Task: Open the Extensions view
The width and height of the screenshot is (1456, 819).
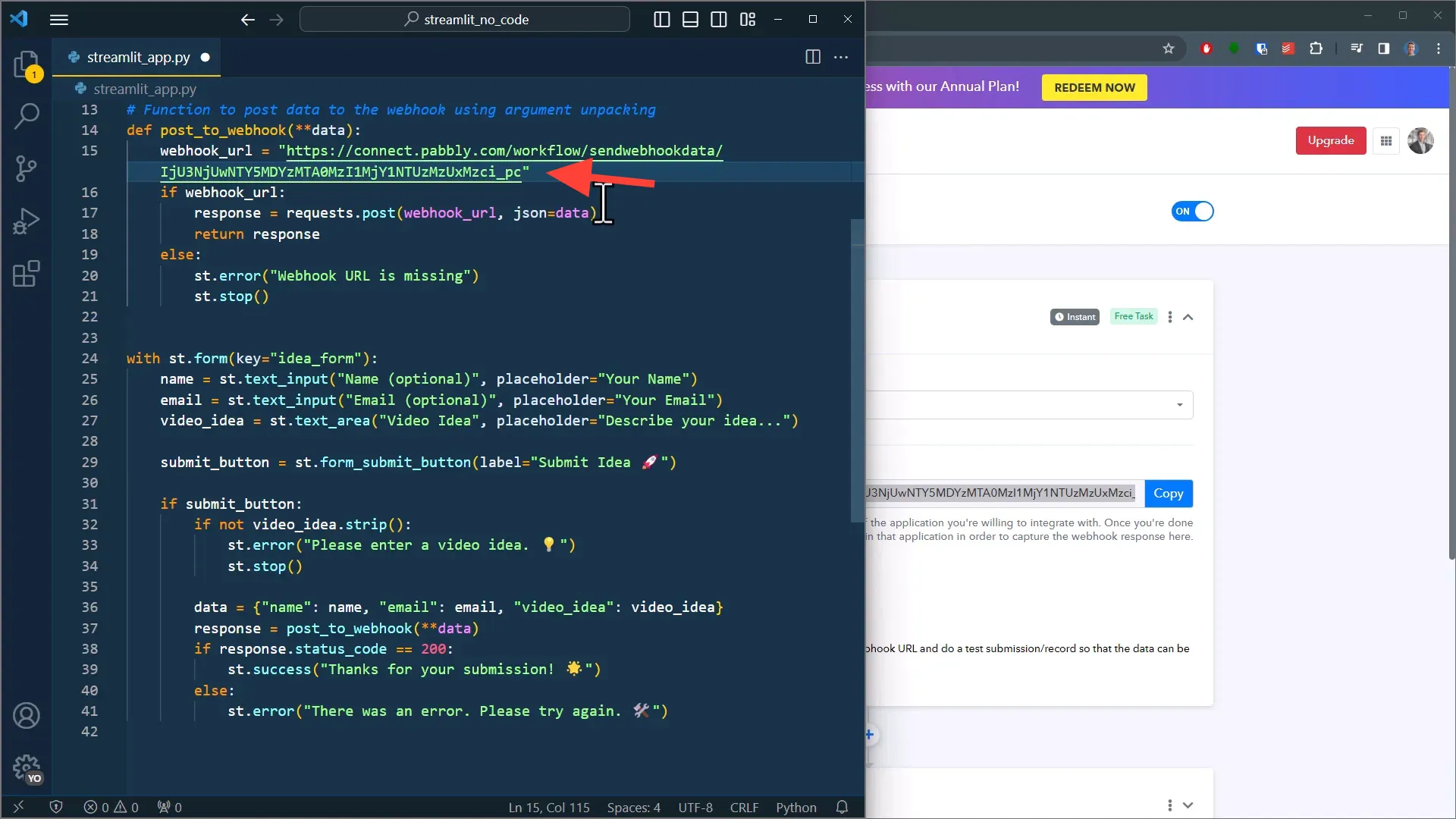Action: pos(27,273)
